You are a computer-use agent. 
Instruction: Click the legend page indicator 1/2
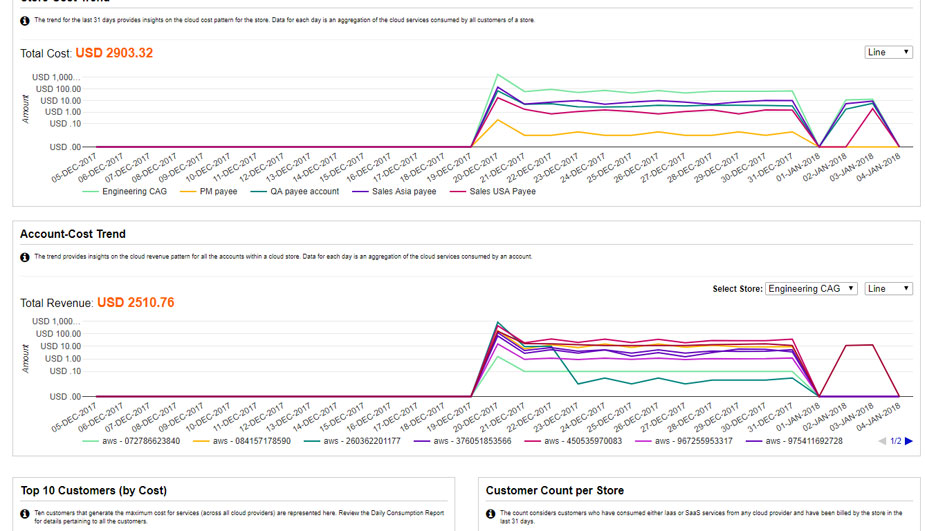(x=896, y=441)
